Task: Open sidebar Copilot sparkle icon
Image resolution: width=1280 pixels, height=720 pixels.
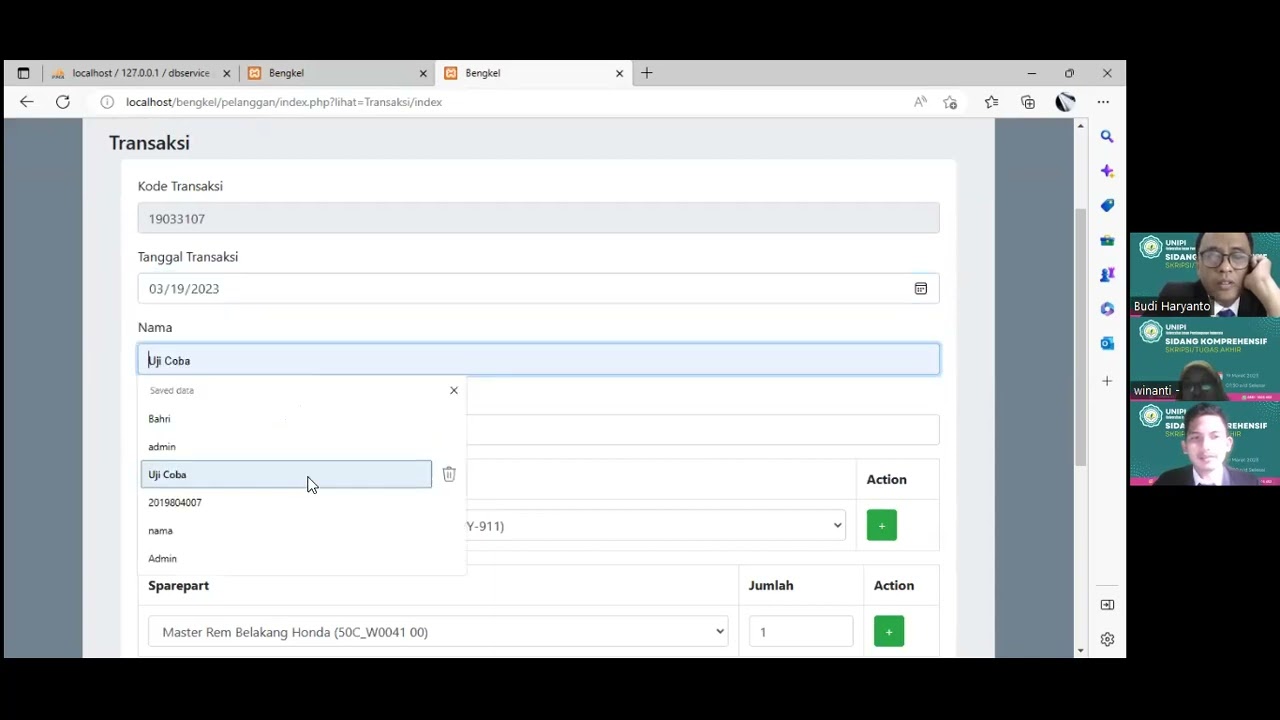Action: (x=1107, y=171)
